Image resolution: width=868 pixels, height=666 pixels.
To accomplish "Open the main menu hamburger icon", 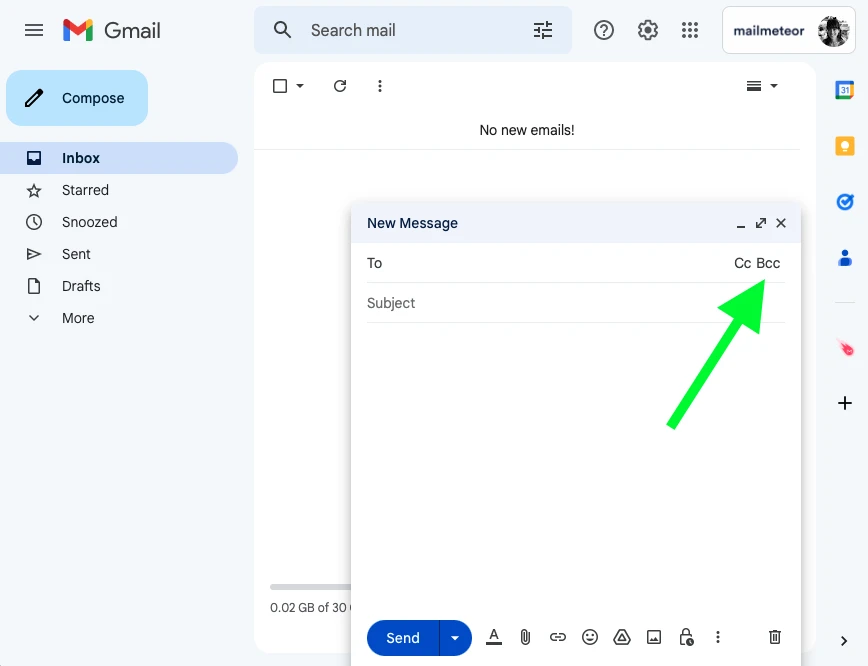I will click(x=34, y=30).
